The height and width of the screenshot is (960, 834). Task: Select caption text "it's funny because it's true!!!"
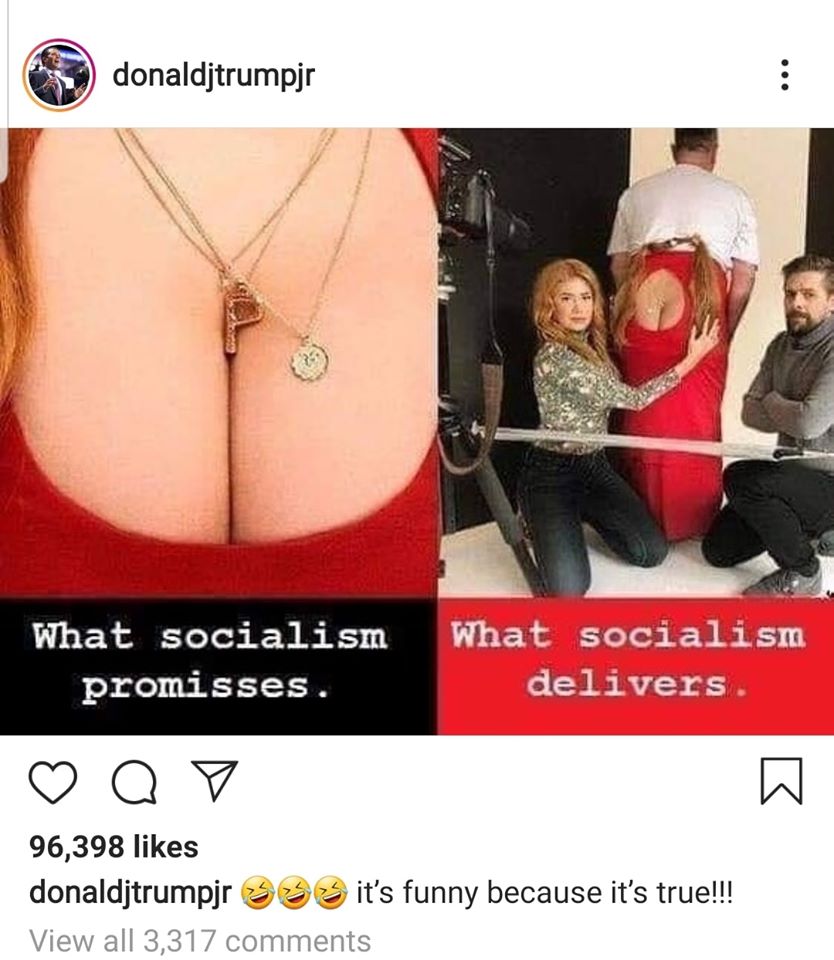[x=544, y=893]
